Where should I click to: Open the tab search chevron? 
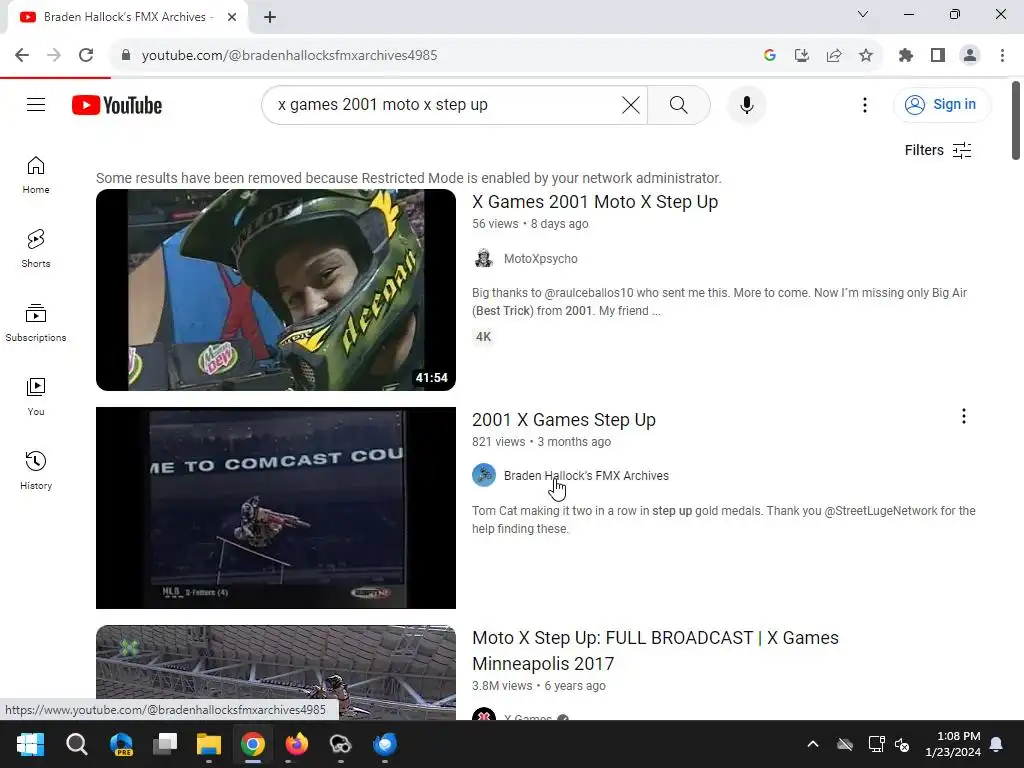click(x=863, y=14)
